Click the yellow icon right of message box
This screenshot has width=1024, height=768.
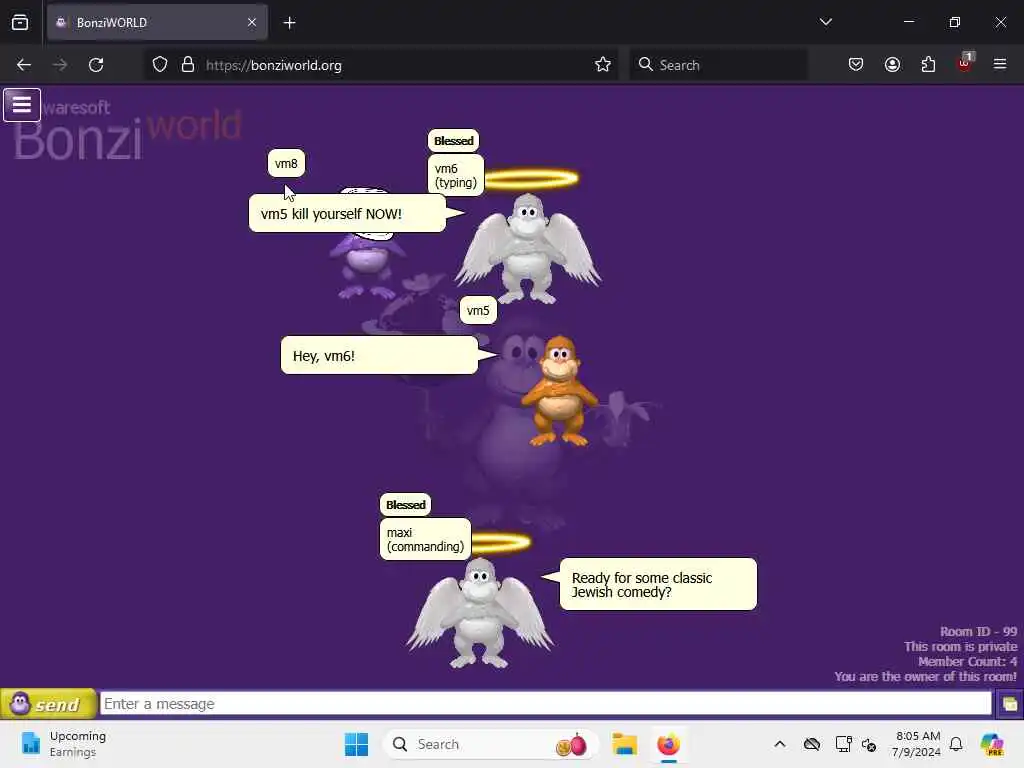click(x=1010, y=704)
